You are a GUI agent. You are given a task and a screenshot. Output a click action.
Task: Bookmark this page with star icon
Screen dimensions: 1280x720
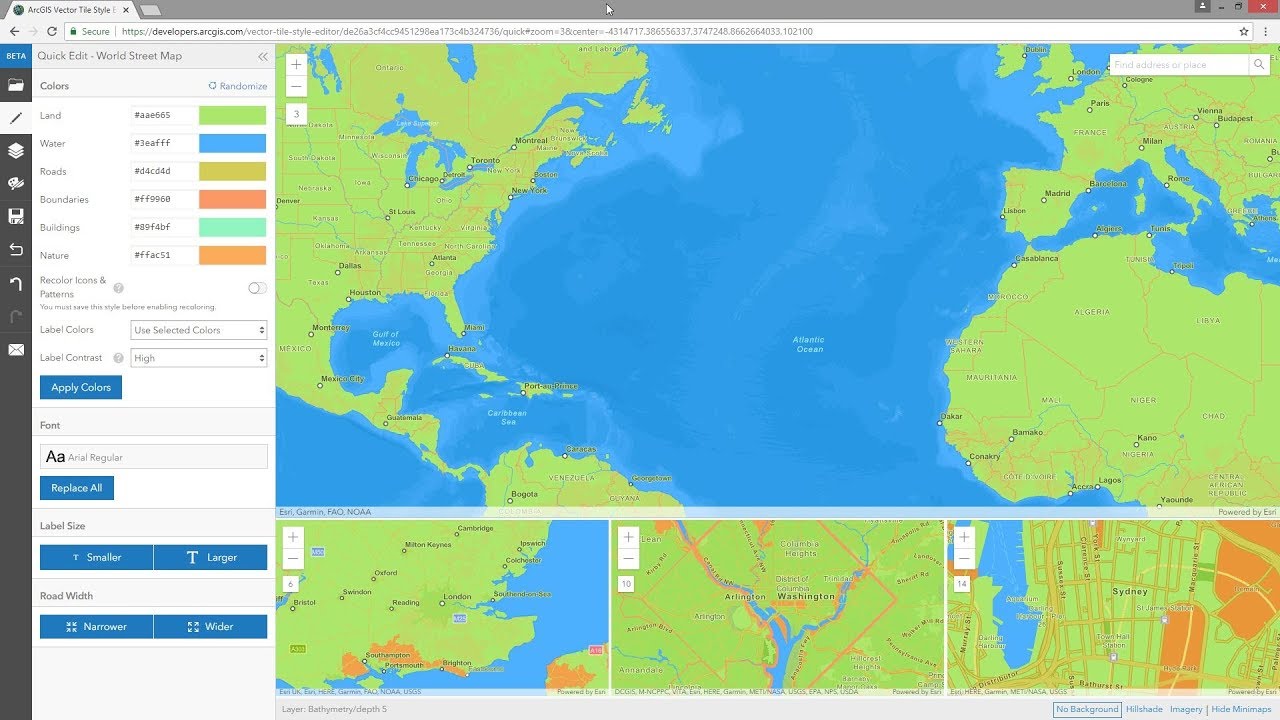pos(1244,31)
